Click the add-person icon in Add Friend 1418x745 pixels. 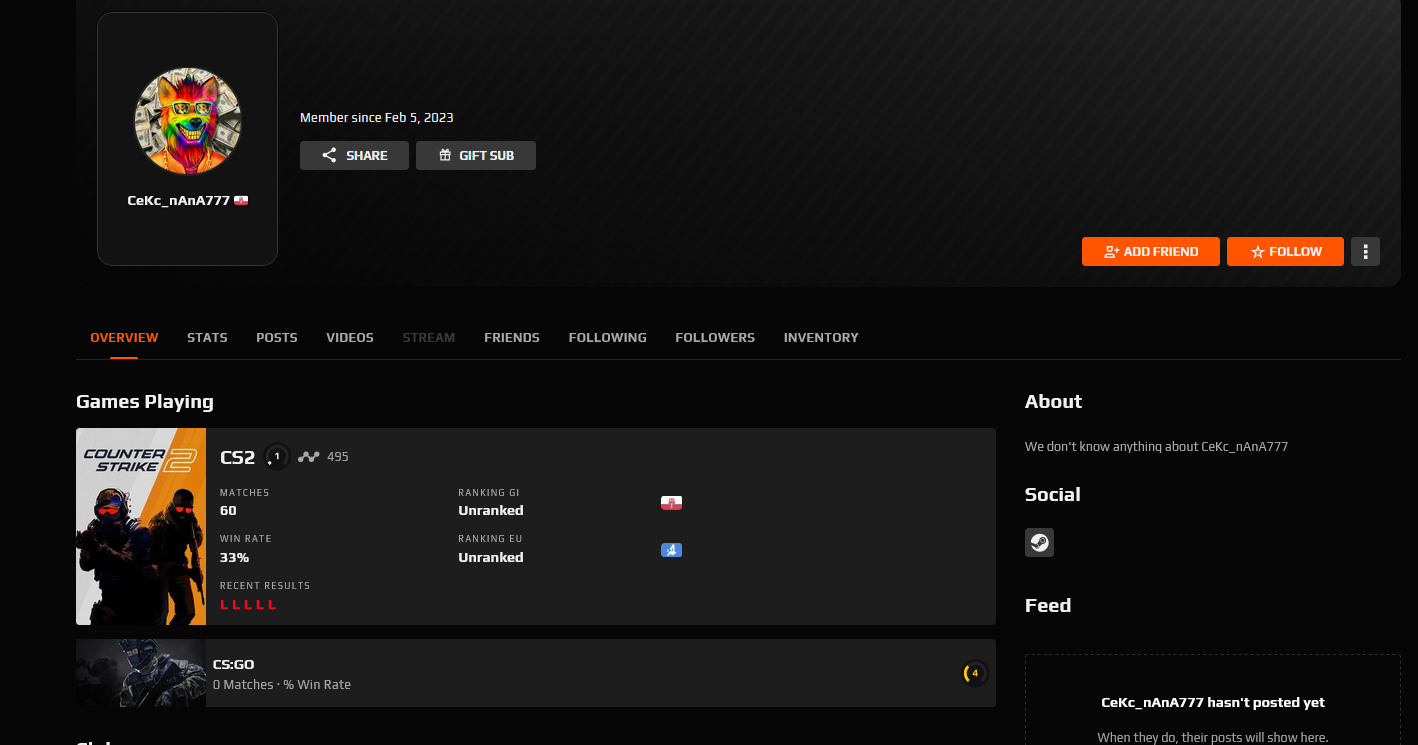[1111, 252]
